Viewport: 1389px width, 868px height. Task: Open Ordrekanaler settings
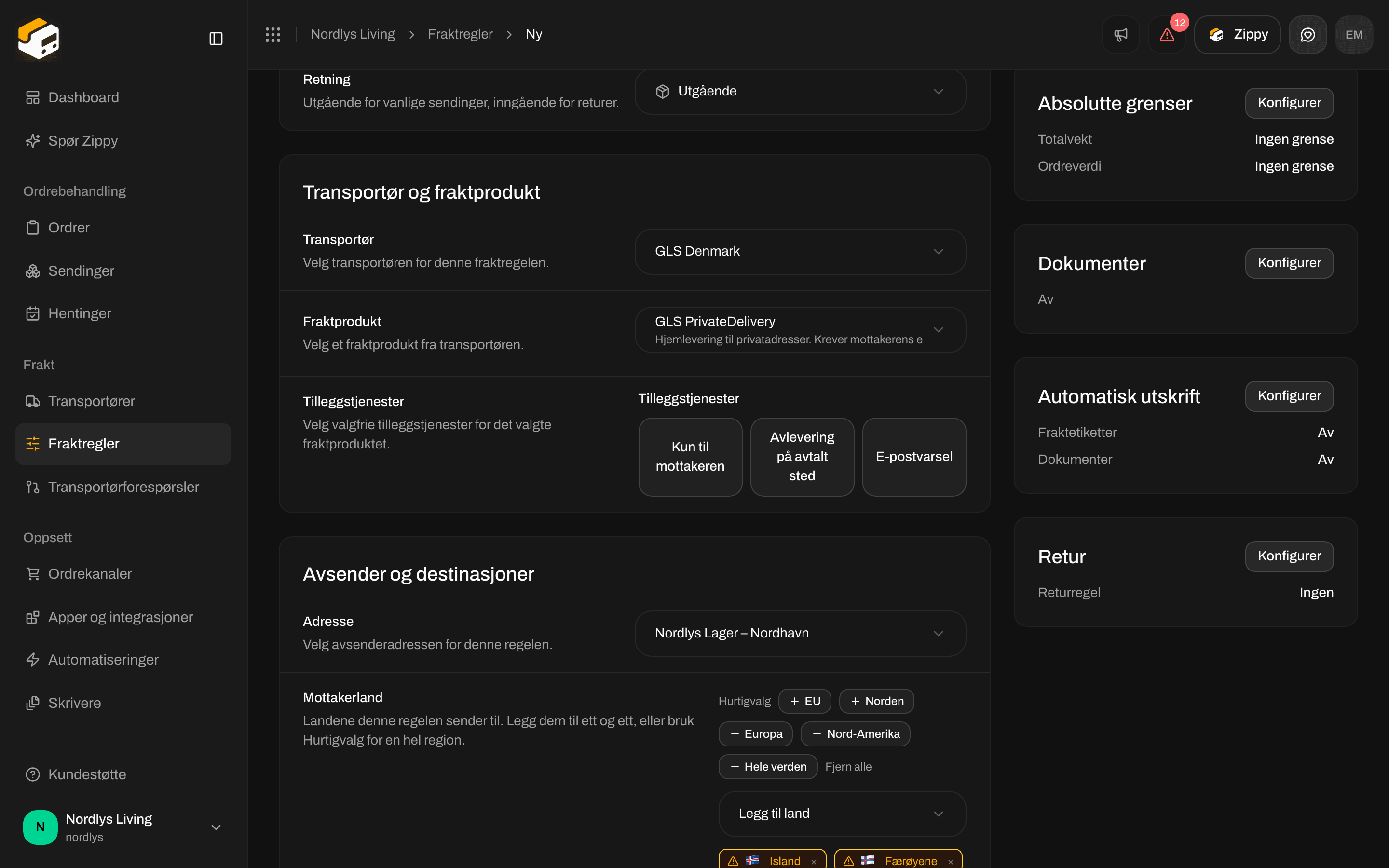click(x=123, y=573)
